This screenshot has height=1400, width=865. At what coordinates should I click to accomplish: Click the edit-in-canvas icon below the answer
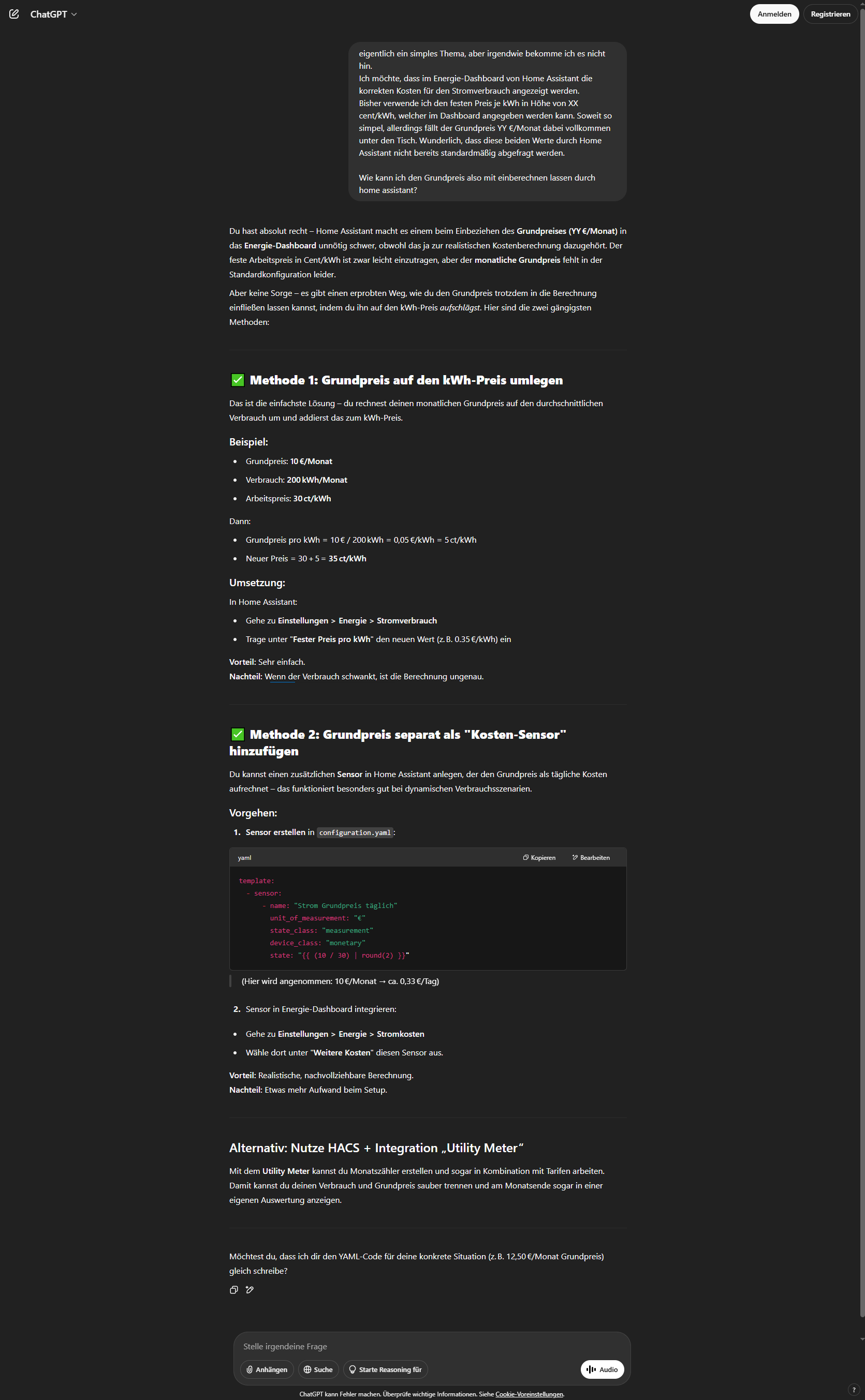point(250,1290)
